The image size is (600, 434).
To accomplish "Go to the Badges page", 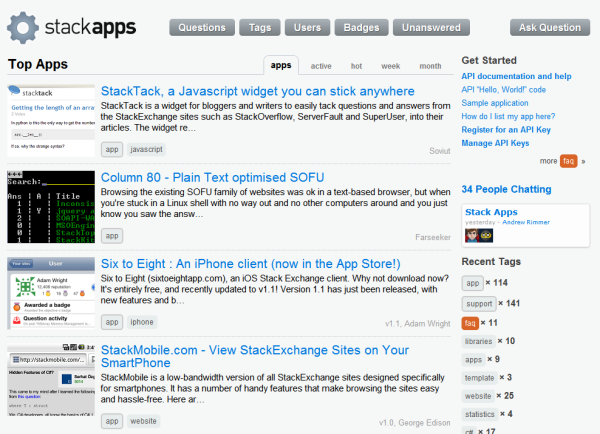I will coord(360,27).
